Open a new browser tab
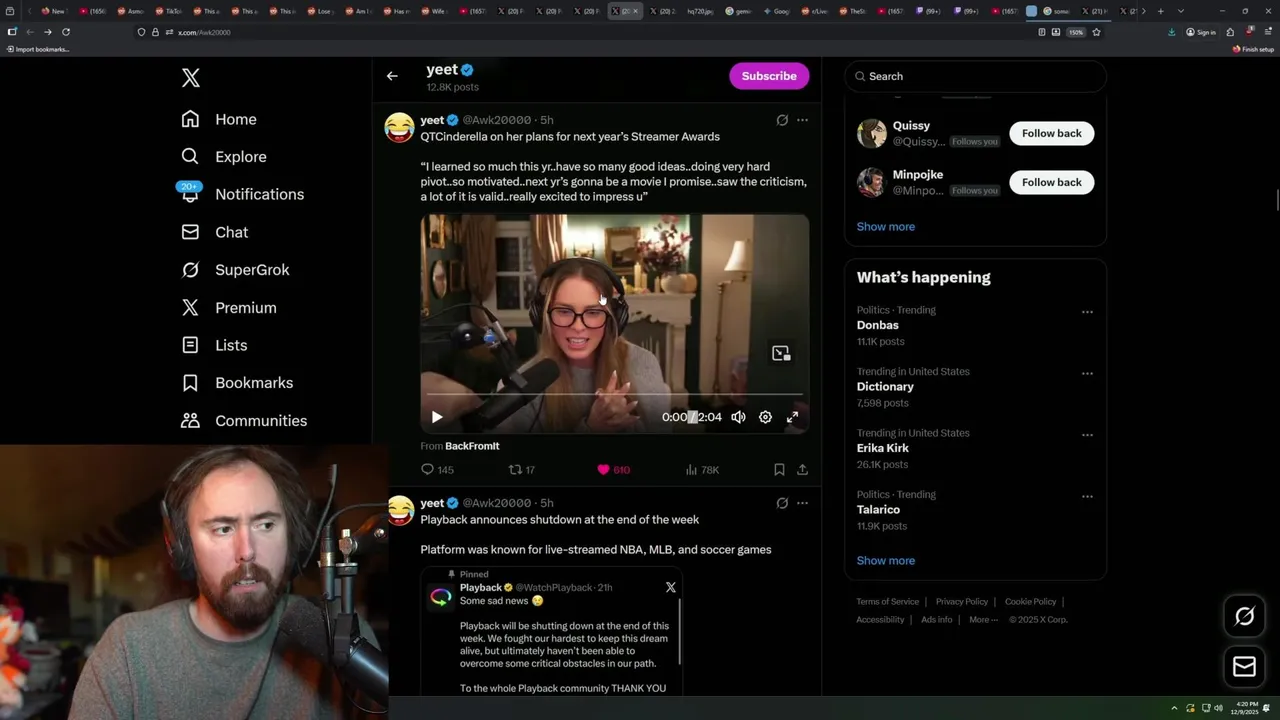Screen dimensions: 1280x720 pyautogui.click(x=1160, y=11)
